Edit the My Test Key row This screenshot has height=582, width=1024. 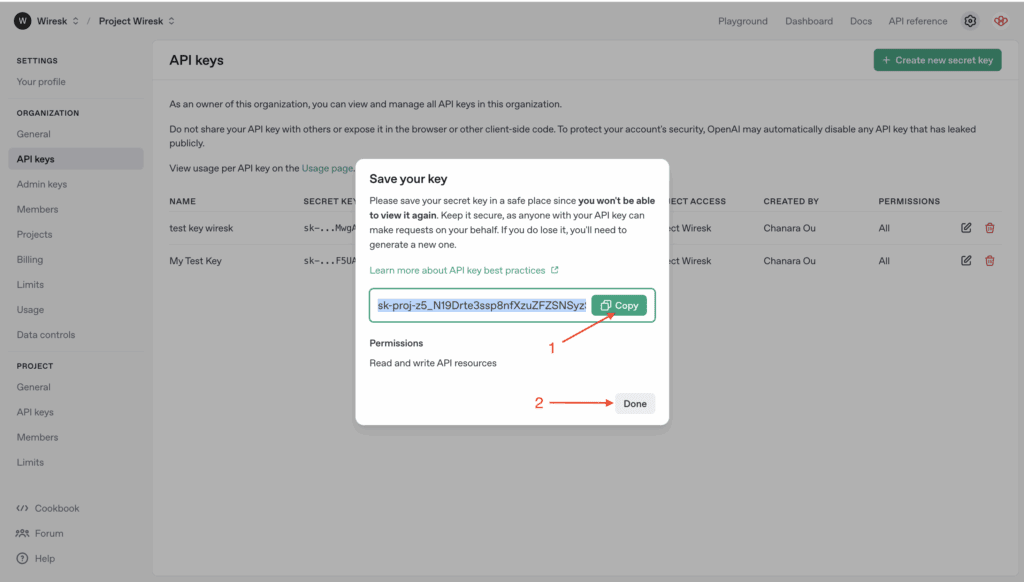(966, 261)
